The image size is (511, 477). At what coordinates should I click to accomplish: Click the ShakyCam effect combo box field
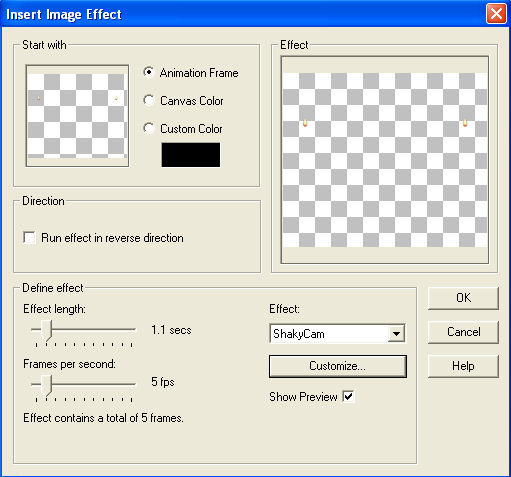click(337, 334)
